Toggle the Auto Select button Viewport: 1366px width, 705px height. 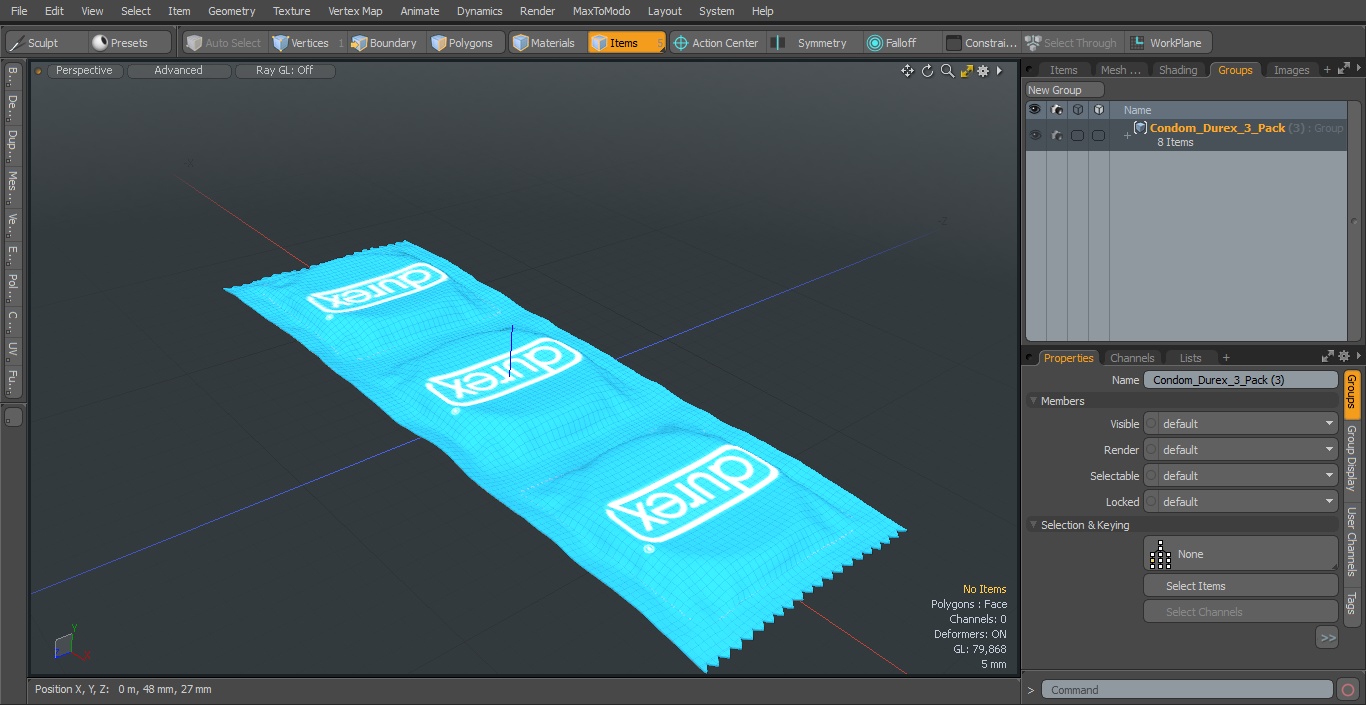point(223,43)
